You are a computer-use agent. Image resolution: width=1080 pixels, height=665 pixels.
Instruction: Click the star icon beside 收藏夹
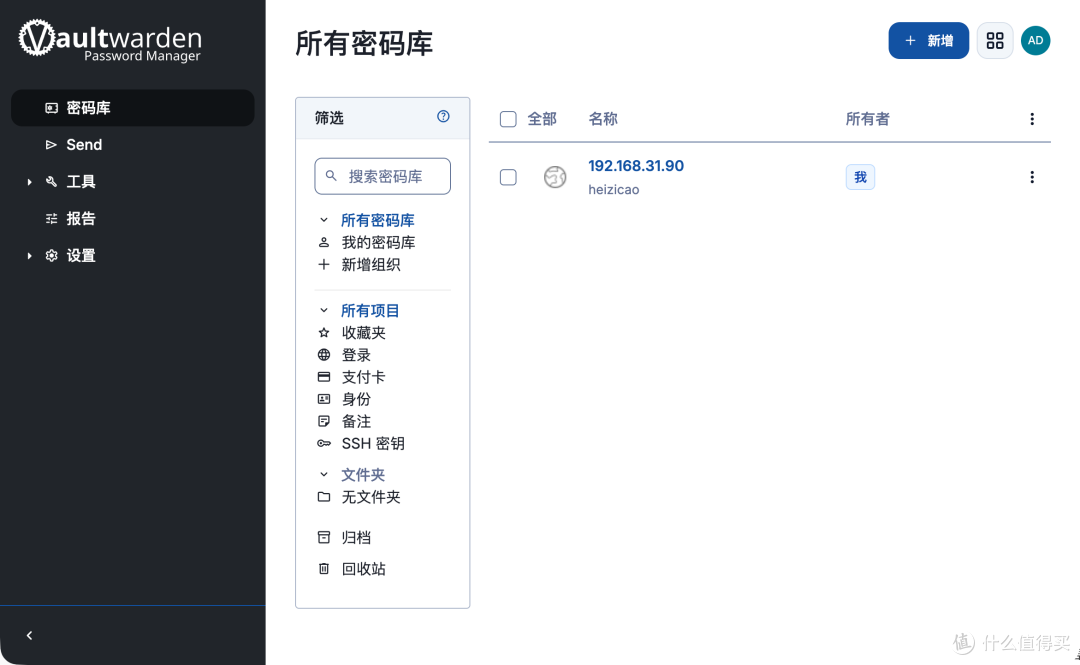point(324,333)
